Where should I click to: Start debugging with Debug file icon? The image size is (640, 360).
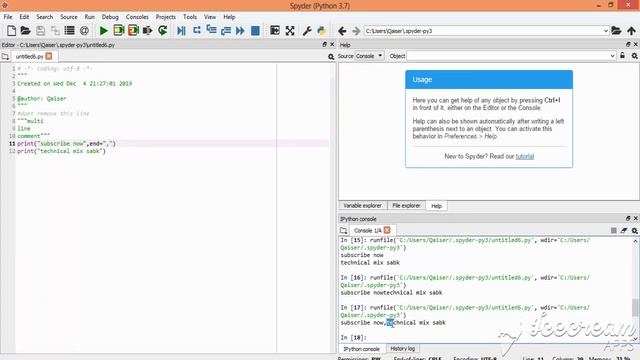pos(181,31)
